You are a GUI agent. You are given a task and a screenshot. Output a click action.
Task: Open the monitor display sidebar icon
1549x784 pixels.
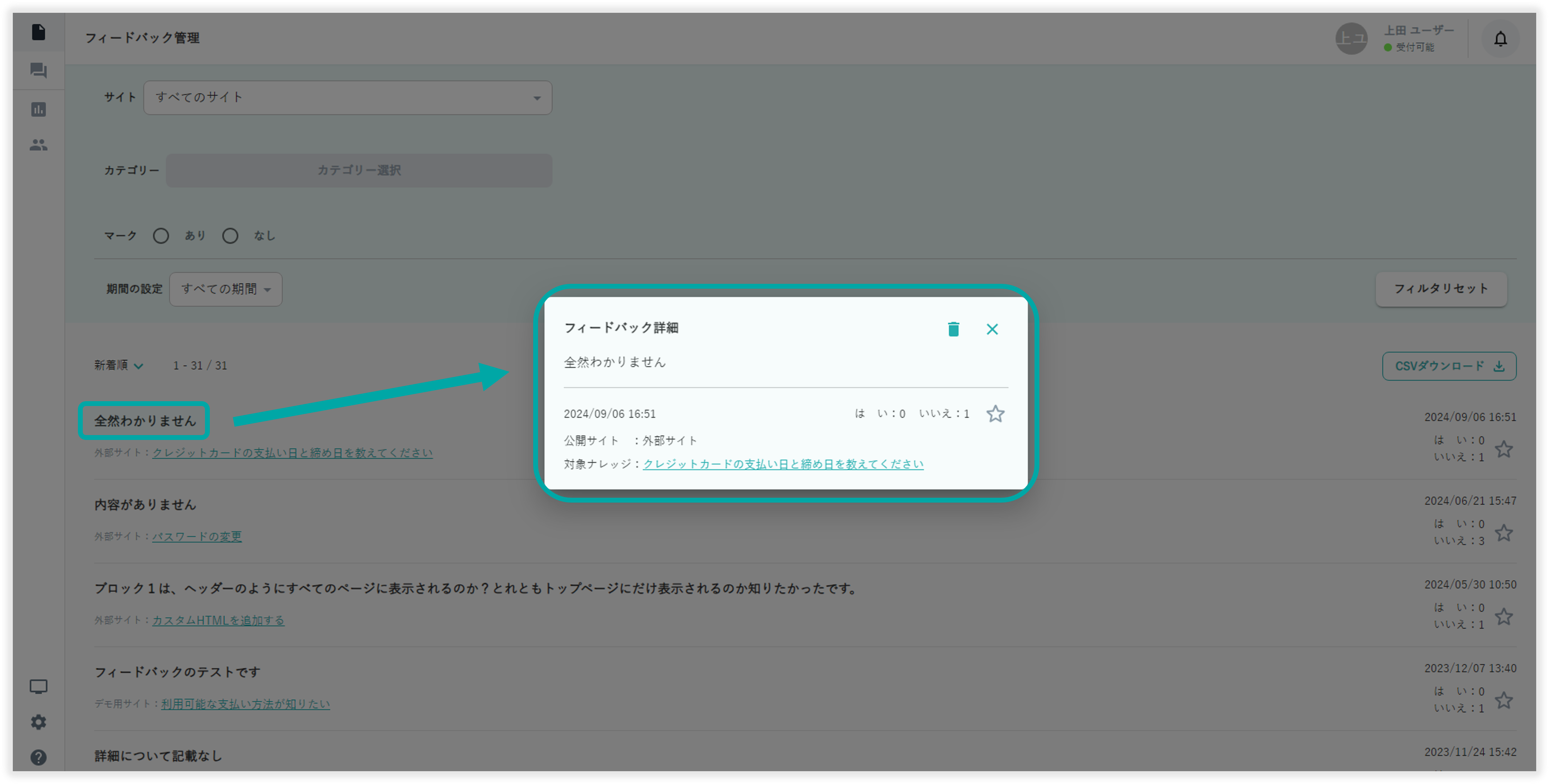[38, 687]
